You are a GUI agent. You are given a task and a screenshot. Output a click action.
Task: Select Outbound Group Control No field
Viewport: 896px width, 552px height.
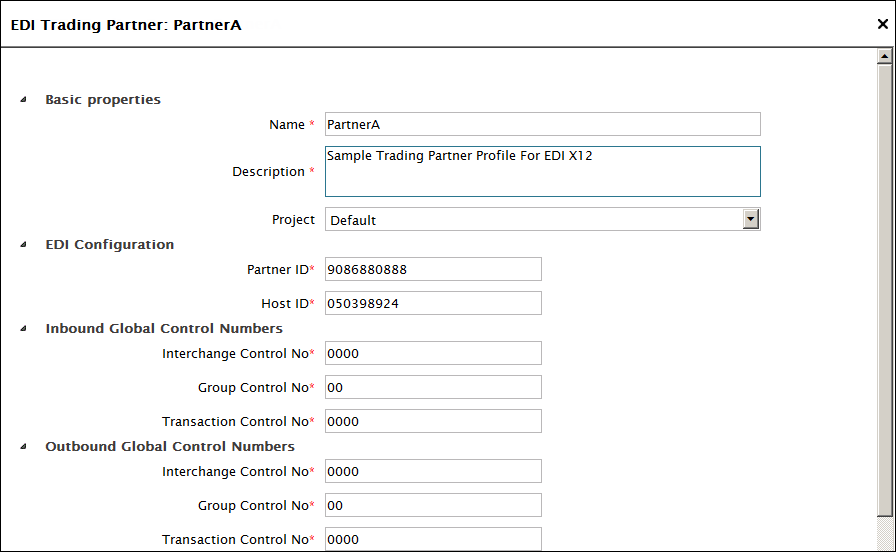(433, 506)
